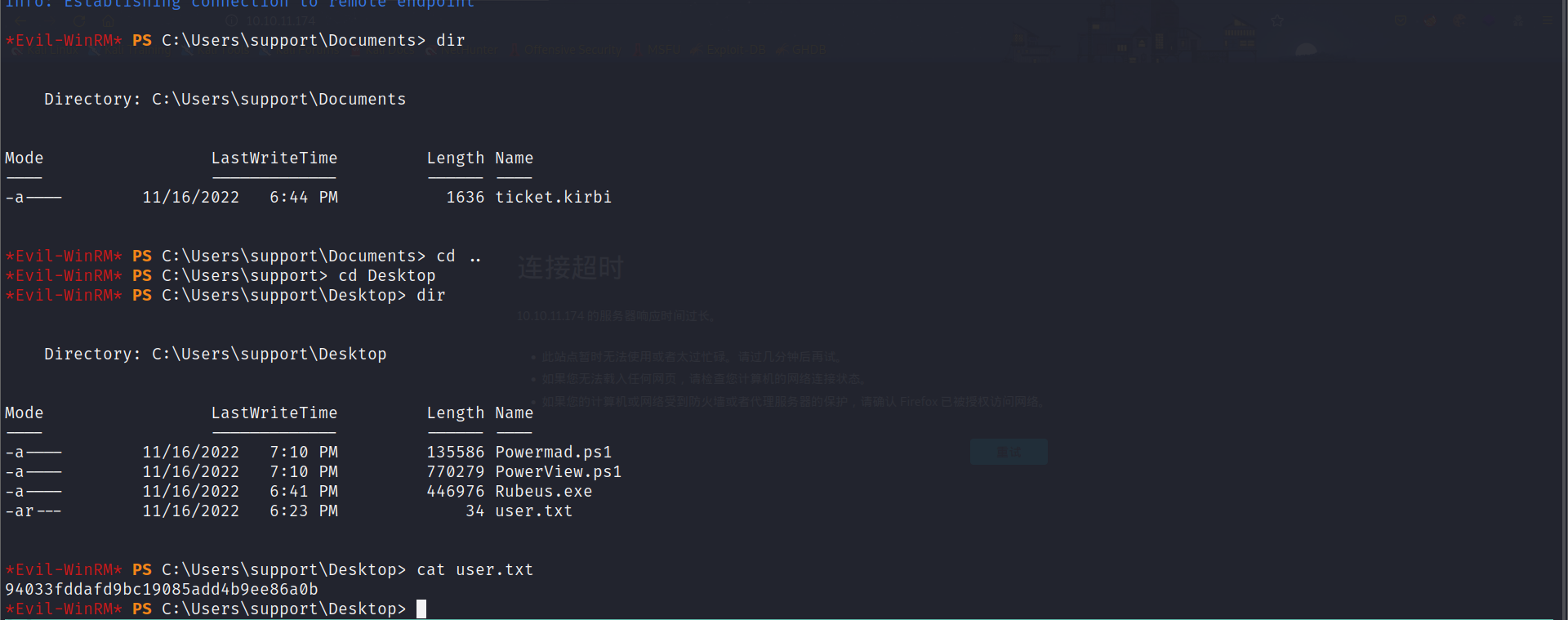Click the Rubeus.exe file name
This screenshot has width=1568, height=620.
click(543, 491)
